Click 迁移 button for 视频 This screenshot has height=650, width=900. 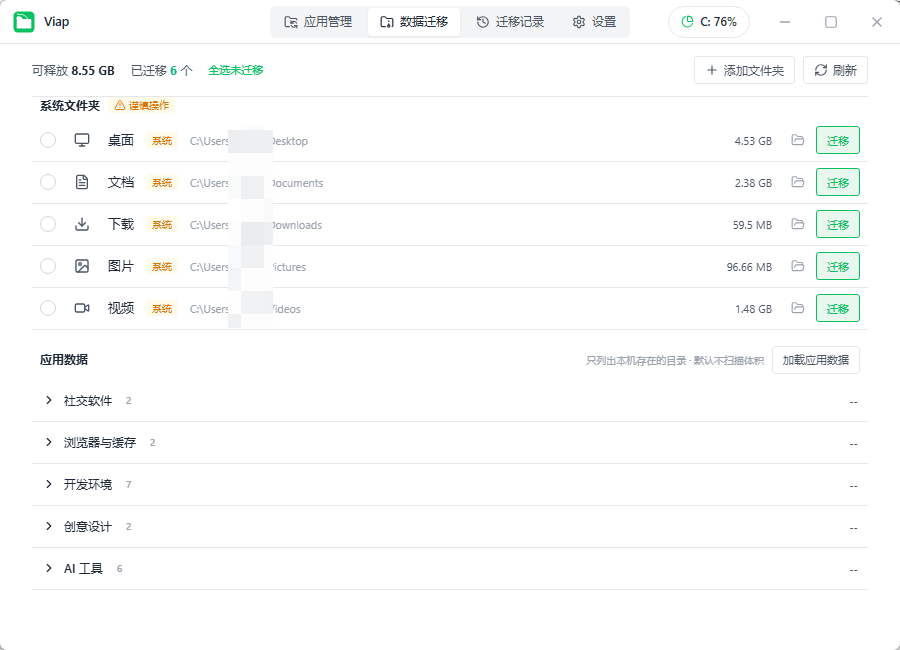(x=837, y=308)
